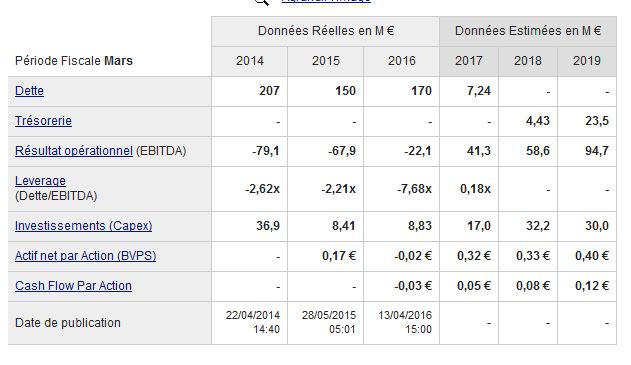Open the Résultat opérationnel link
Screen dimensions: 631x365
pos(74,151)
